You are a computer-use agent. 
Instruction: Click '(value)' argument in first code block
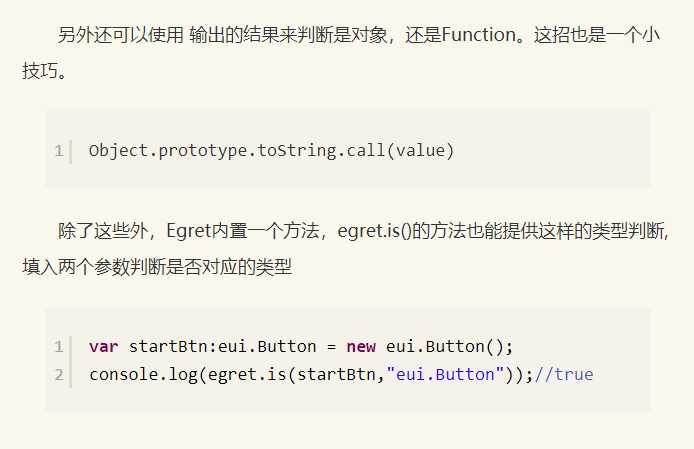[x=420, y=151]
